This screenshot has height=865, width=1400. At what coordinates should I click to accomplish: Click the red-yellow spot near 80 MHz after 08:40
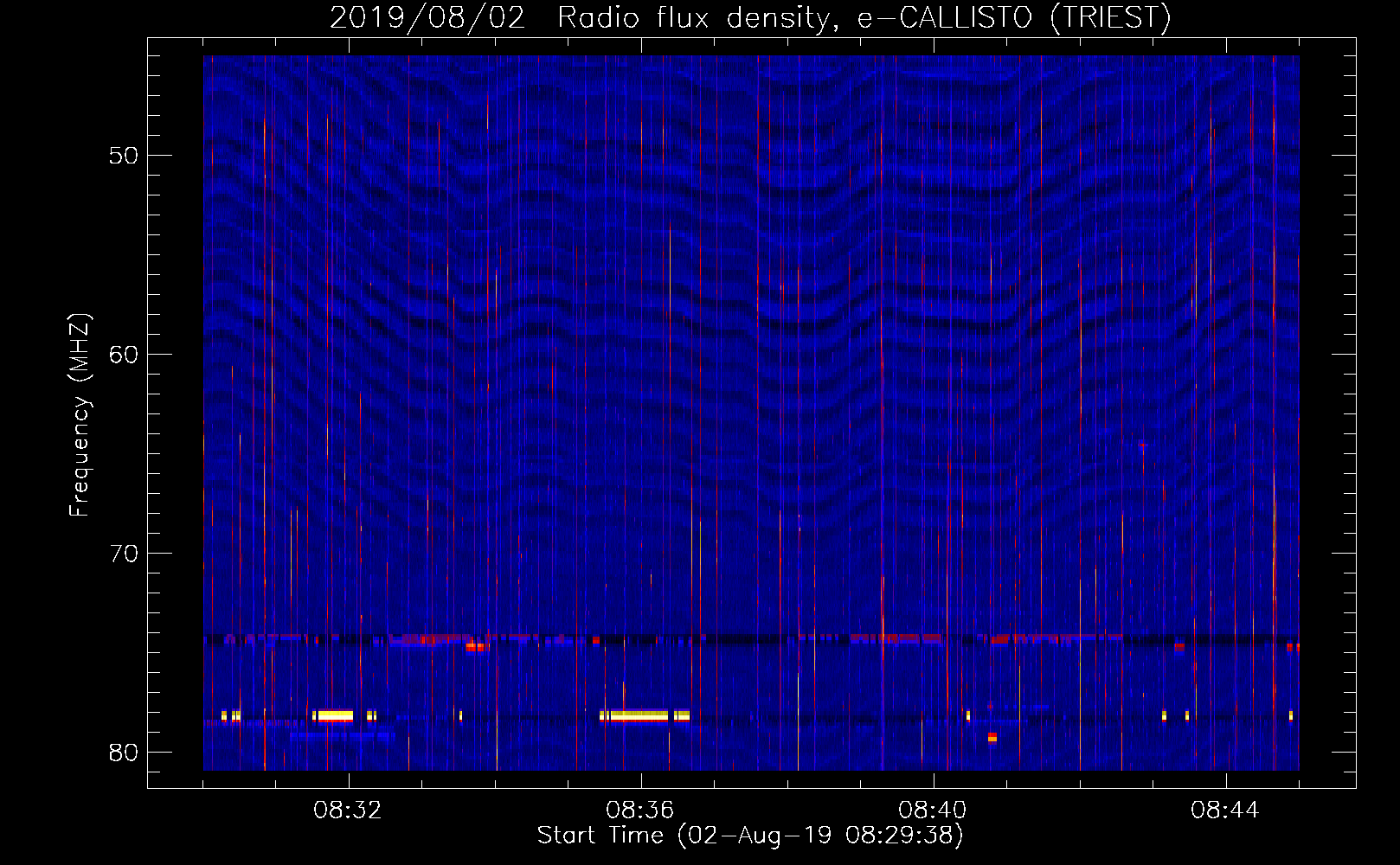[992, 738]
